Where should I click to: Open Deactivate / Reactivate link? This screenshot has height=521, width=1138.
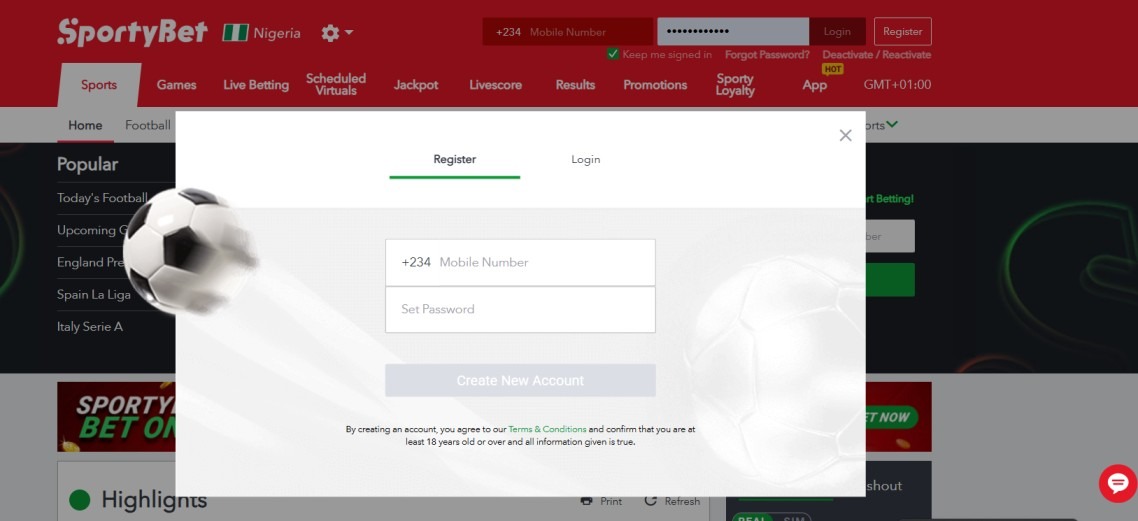point(876,54)
